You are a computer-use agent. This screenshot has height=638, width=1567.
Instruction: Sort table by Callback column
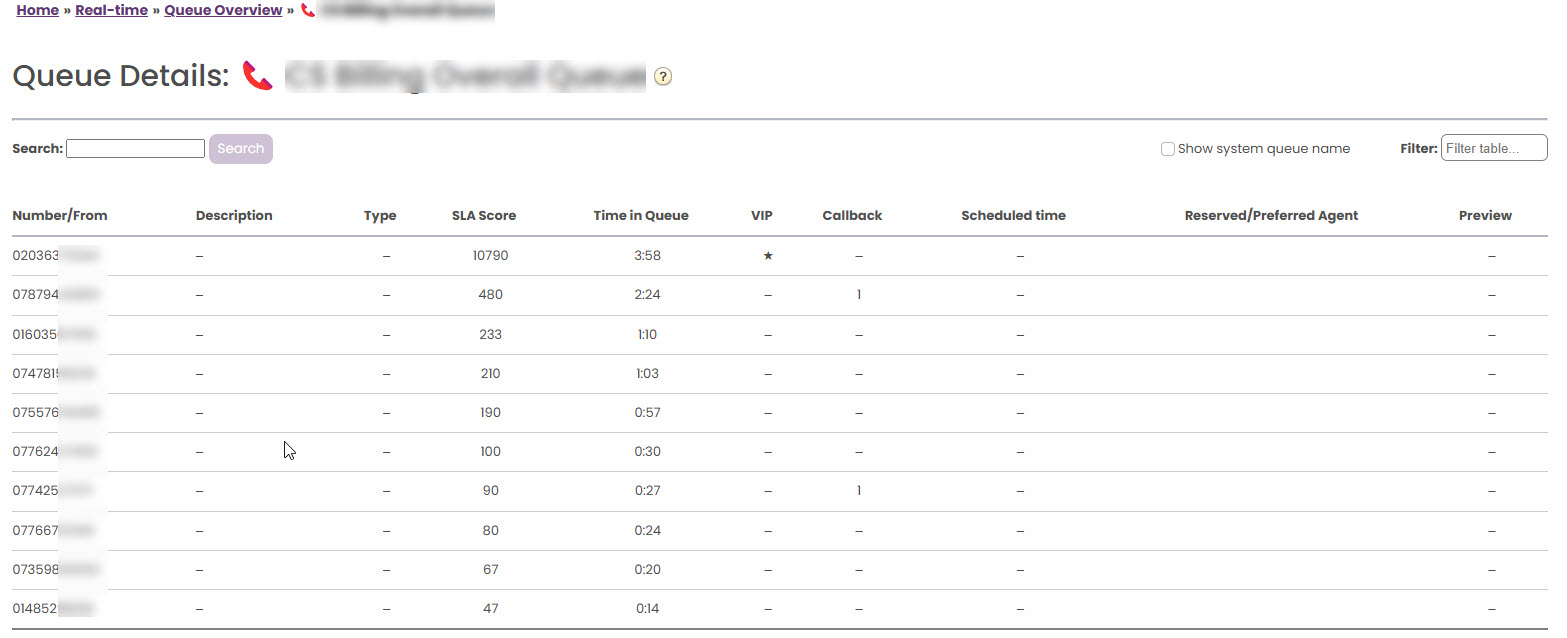point(852,216)
